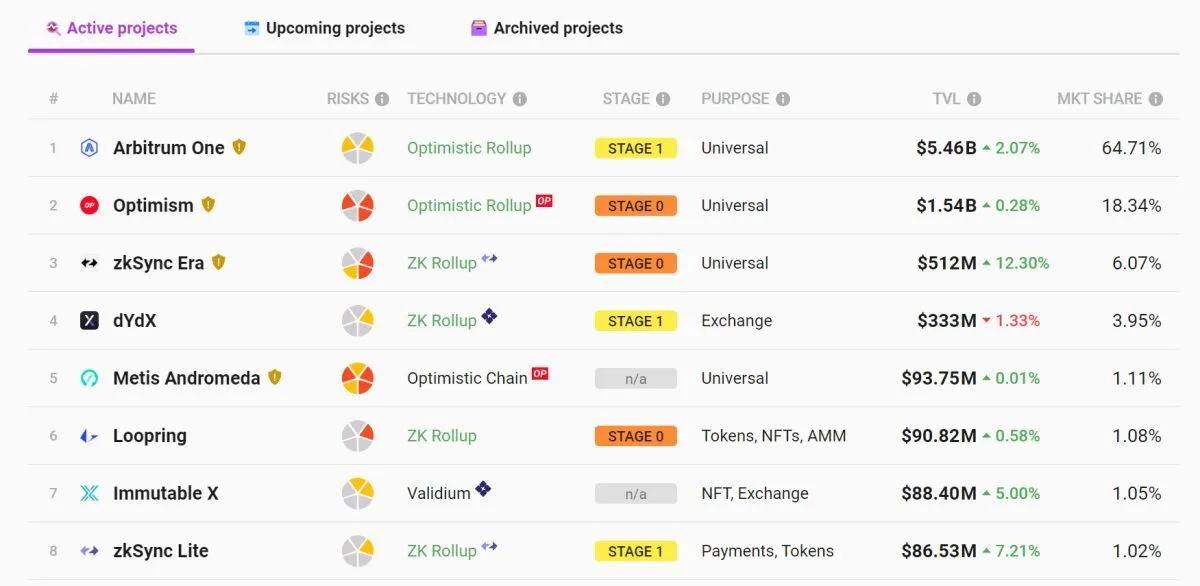
Task: Click the STAGE 0 badge for Loopring
Action: [x=635, y=436]
